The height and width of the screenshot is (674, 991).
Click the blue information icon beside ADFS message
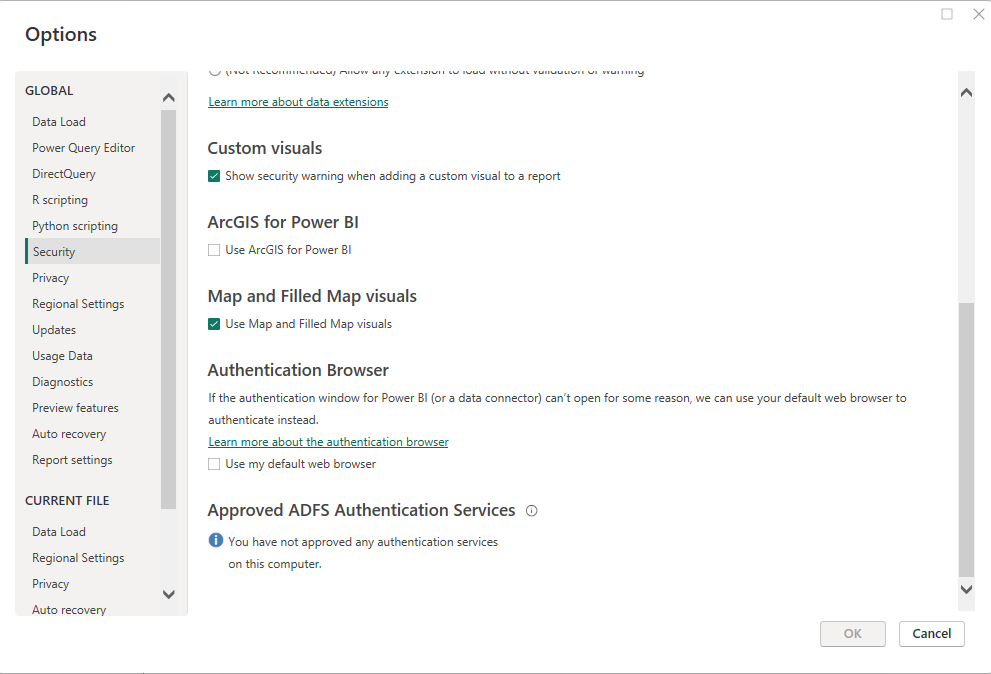216,541
